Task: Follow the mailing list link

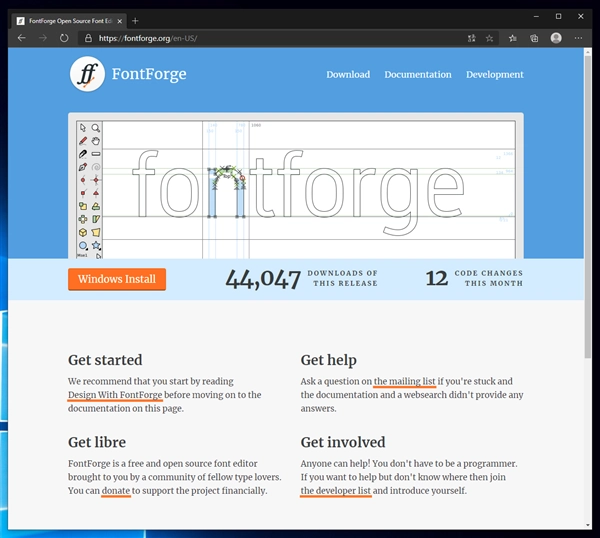Action: [x=404, y=381]
